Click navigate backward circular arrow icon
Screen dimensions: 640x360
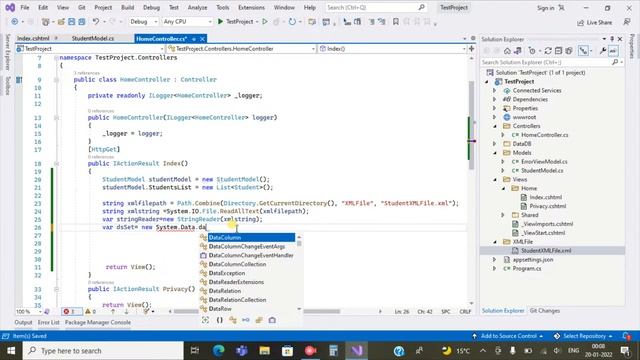point(15,22)
